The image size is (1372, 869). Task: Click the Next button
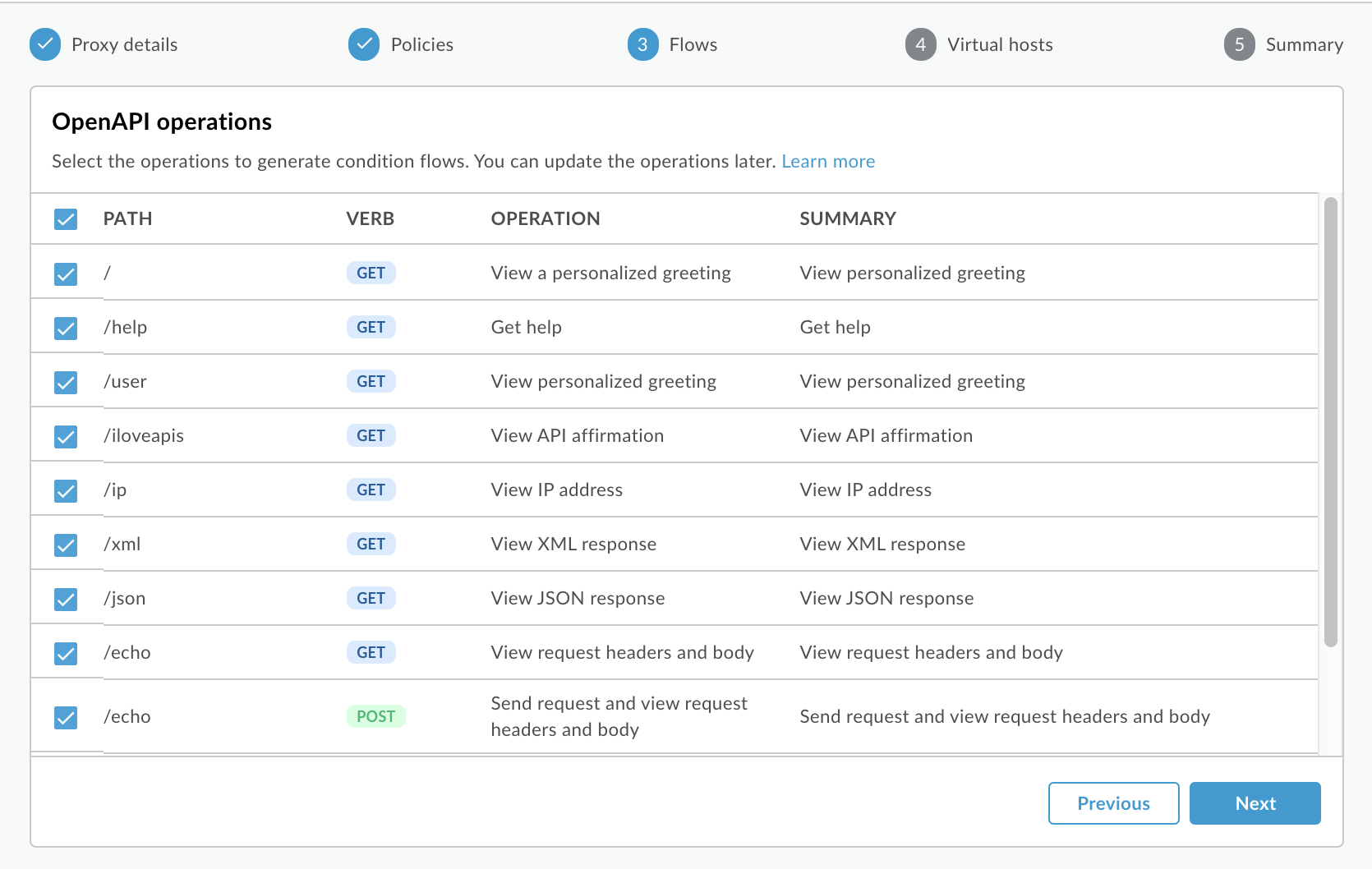coord(1255,802)
